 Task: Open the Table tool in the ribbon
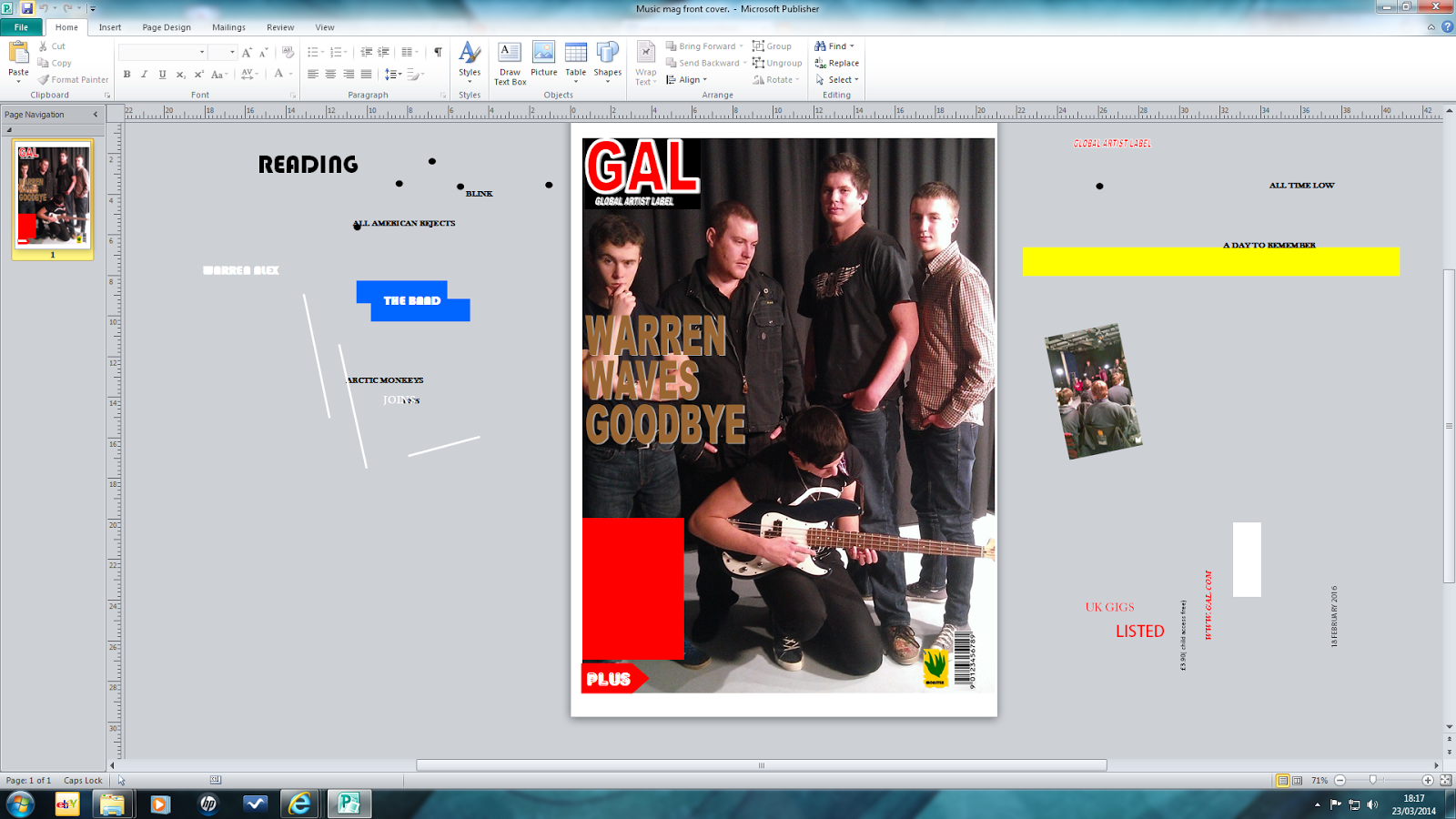point(574,62)
